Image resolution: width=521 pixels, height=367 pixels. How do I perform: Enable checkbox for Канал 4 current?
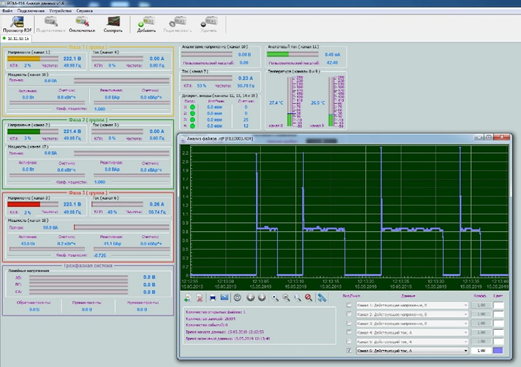[349, 332]
